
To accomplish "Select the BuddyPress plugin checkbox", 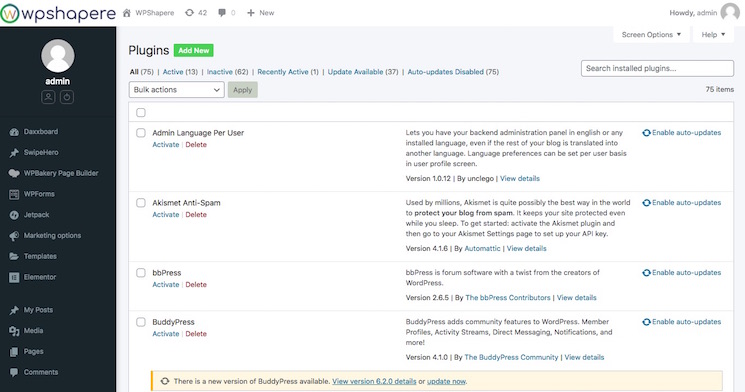I will pos(141,322).
